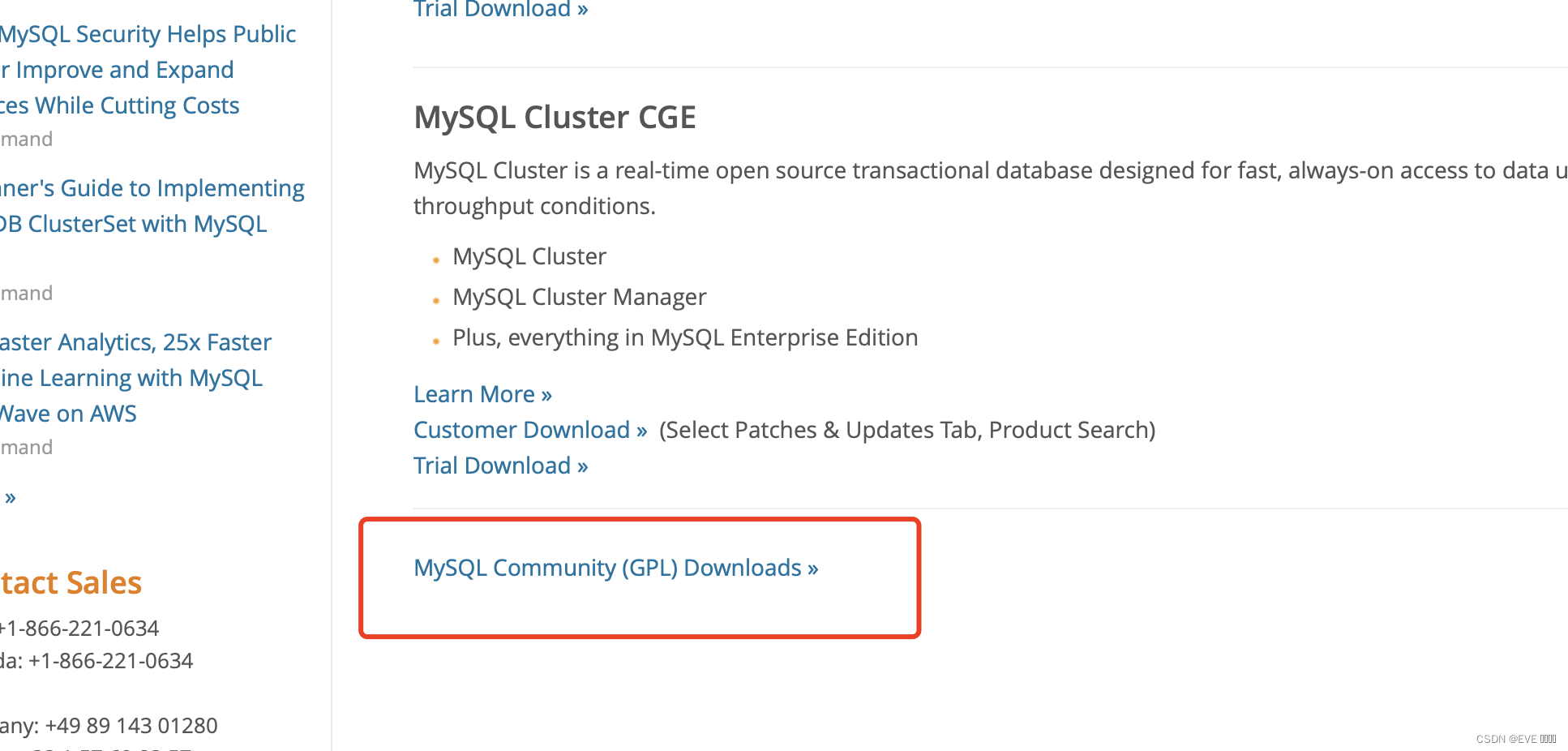Screen dimensions: 1568x751
Task: Open the Customer Download link
Action: [x=522, y=429]
